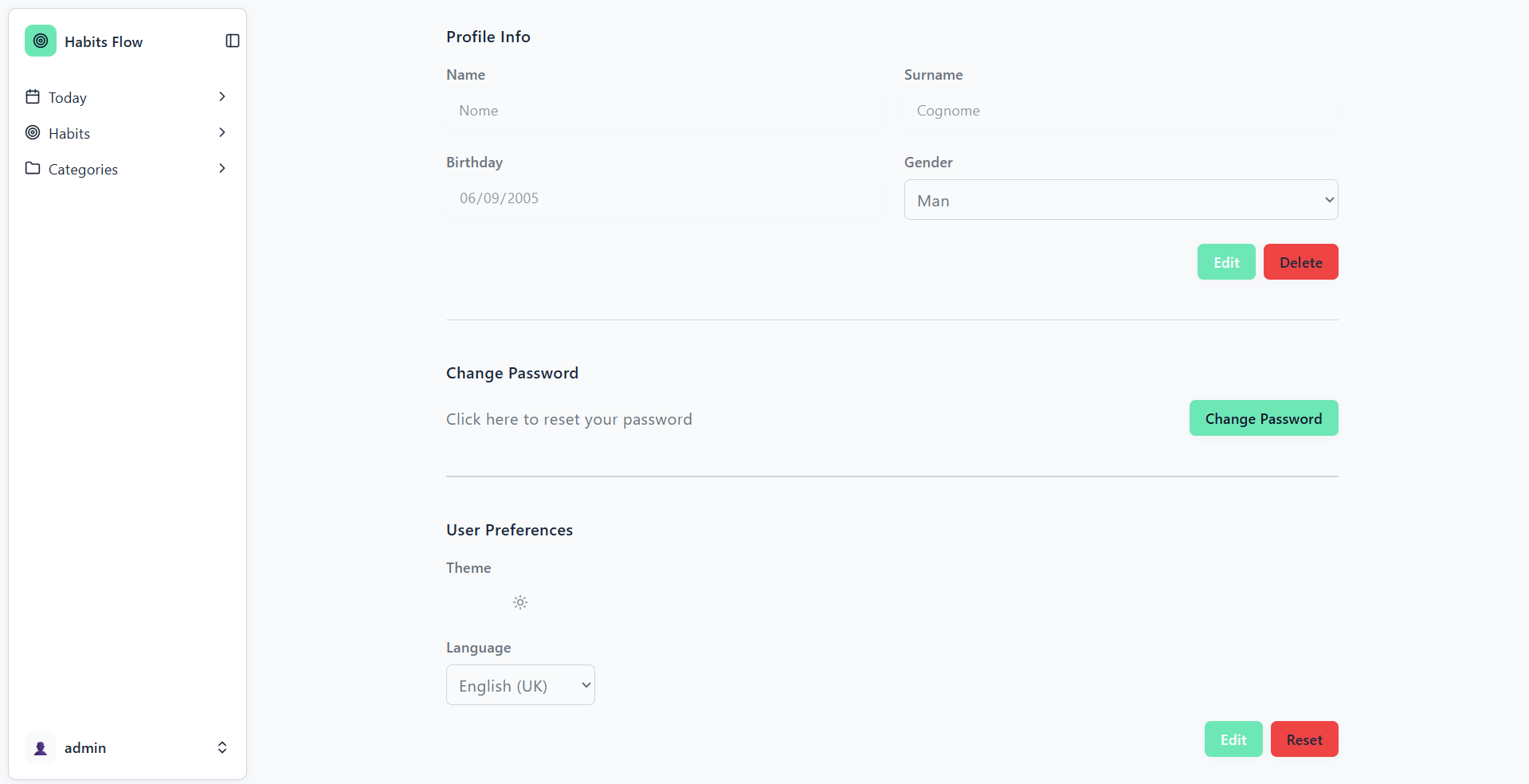
Task: Click the Name input field
Action: (x=664, y=111)
